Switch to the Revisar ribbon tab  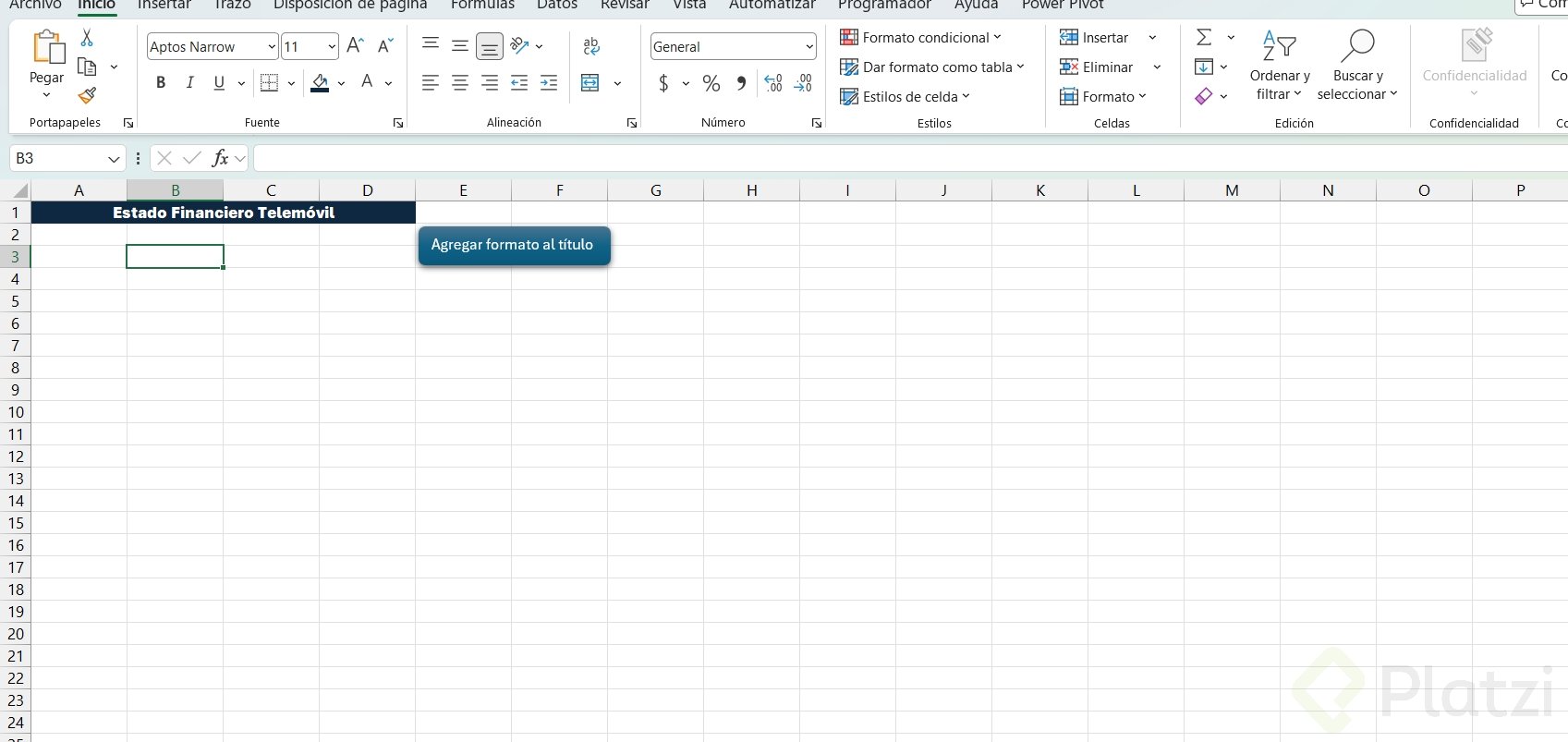click(x=625, y=5)
